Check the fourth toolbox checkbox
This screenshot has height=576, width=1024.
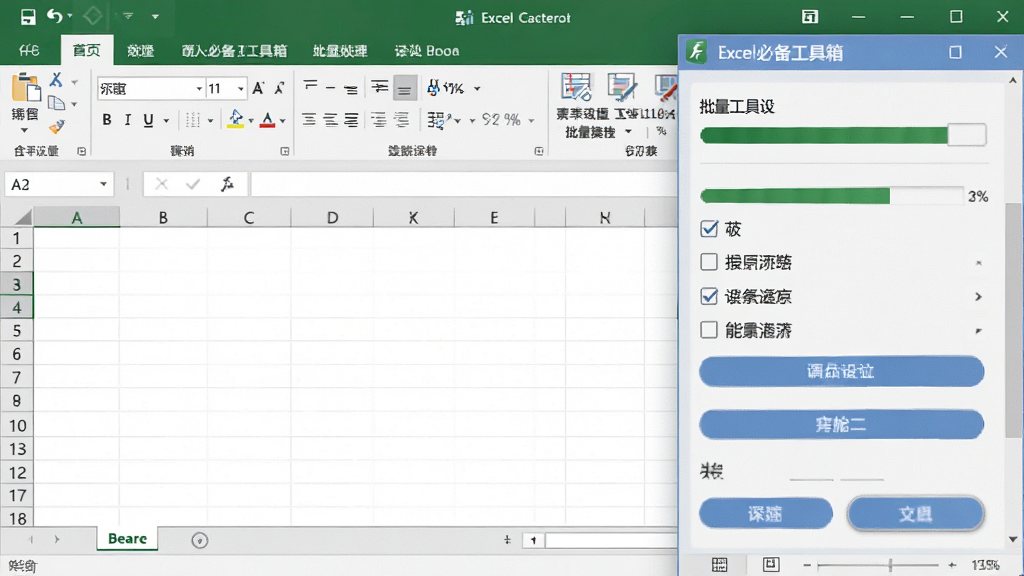[x=709, y=330]
